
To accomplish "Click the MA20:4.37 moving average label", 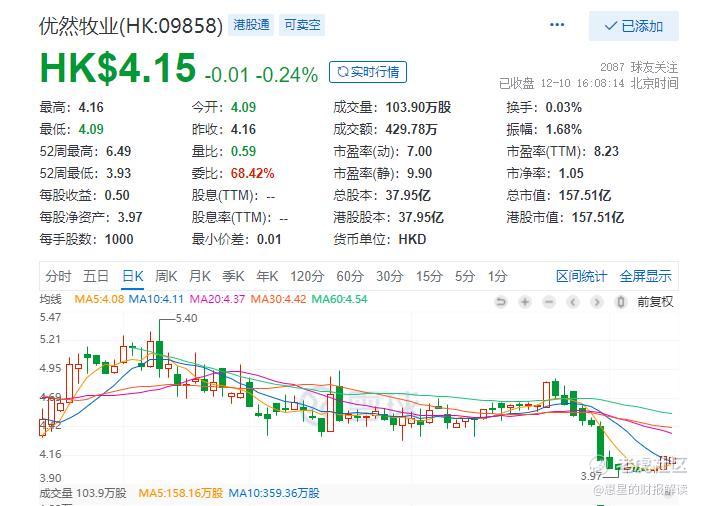I will (217, 299).
